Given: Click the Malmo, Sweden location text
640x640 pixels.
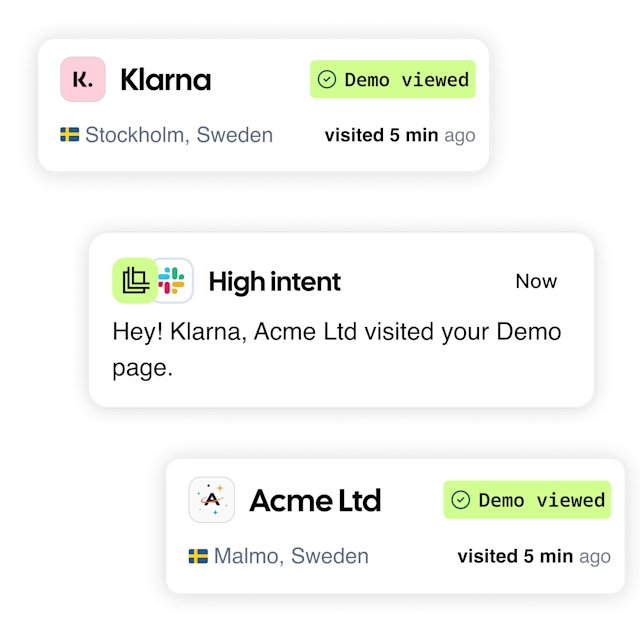Looking at the screenshot, I should [x=291, y=556].
